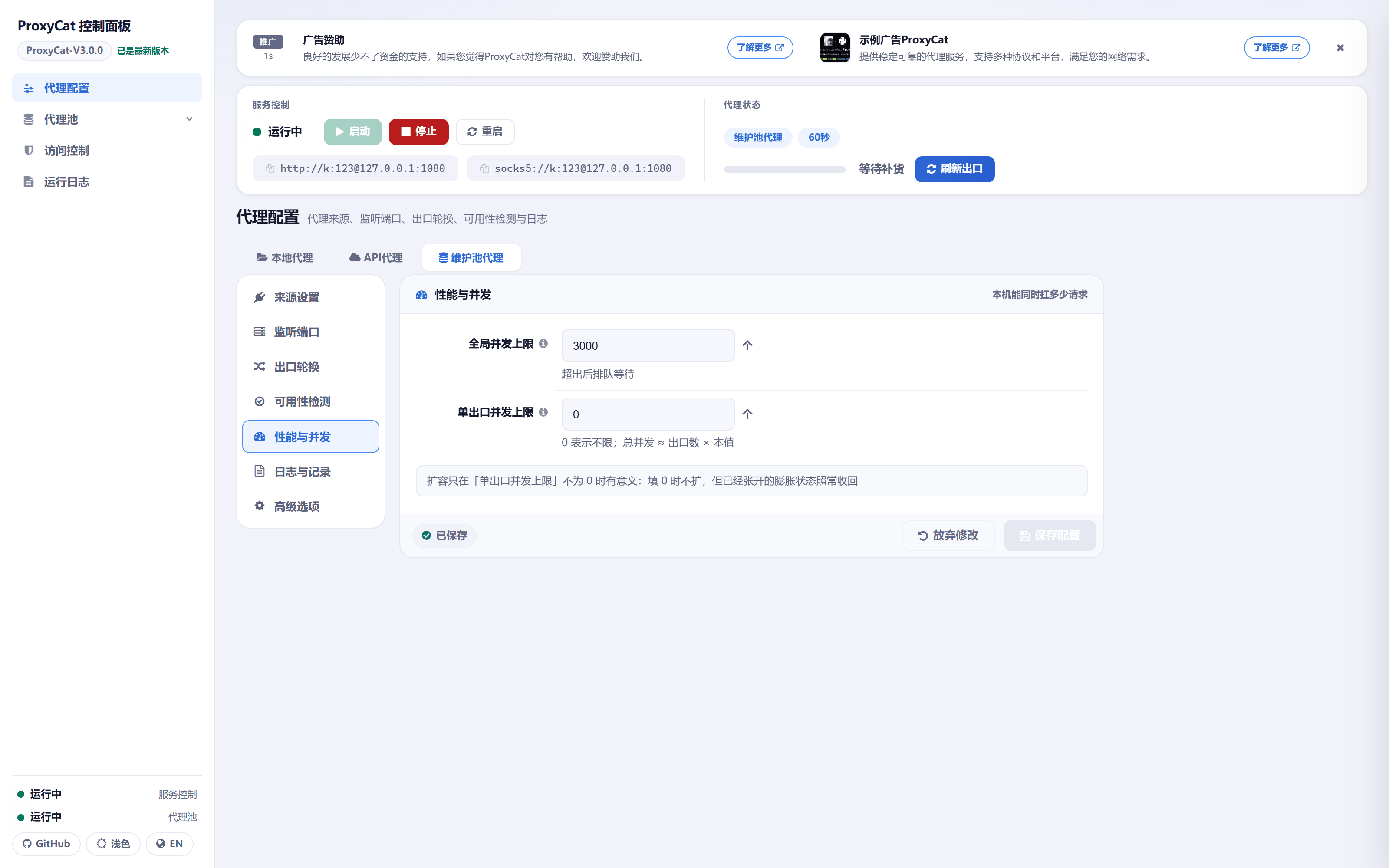Open 运行日志 in sidebar
Screen dimensions: 1389x868
pyautogui.click(x=107, y=182)
